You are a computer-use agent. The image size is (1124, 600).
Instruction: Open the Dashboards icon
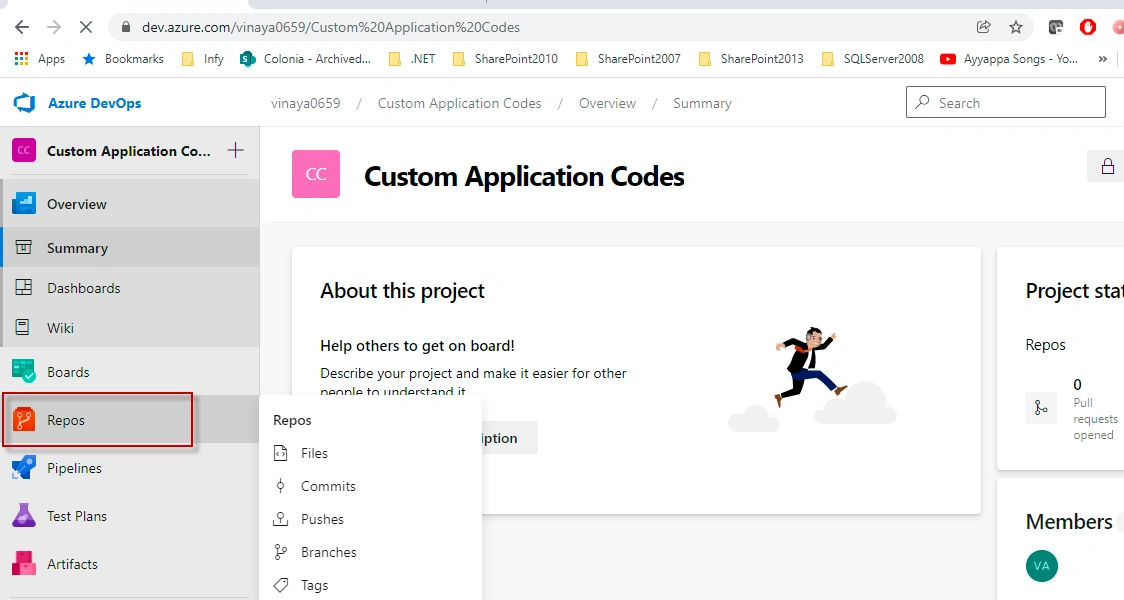(24, 287)
